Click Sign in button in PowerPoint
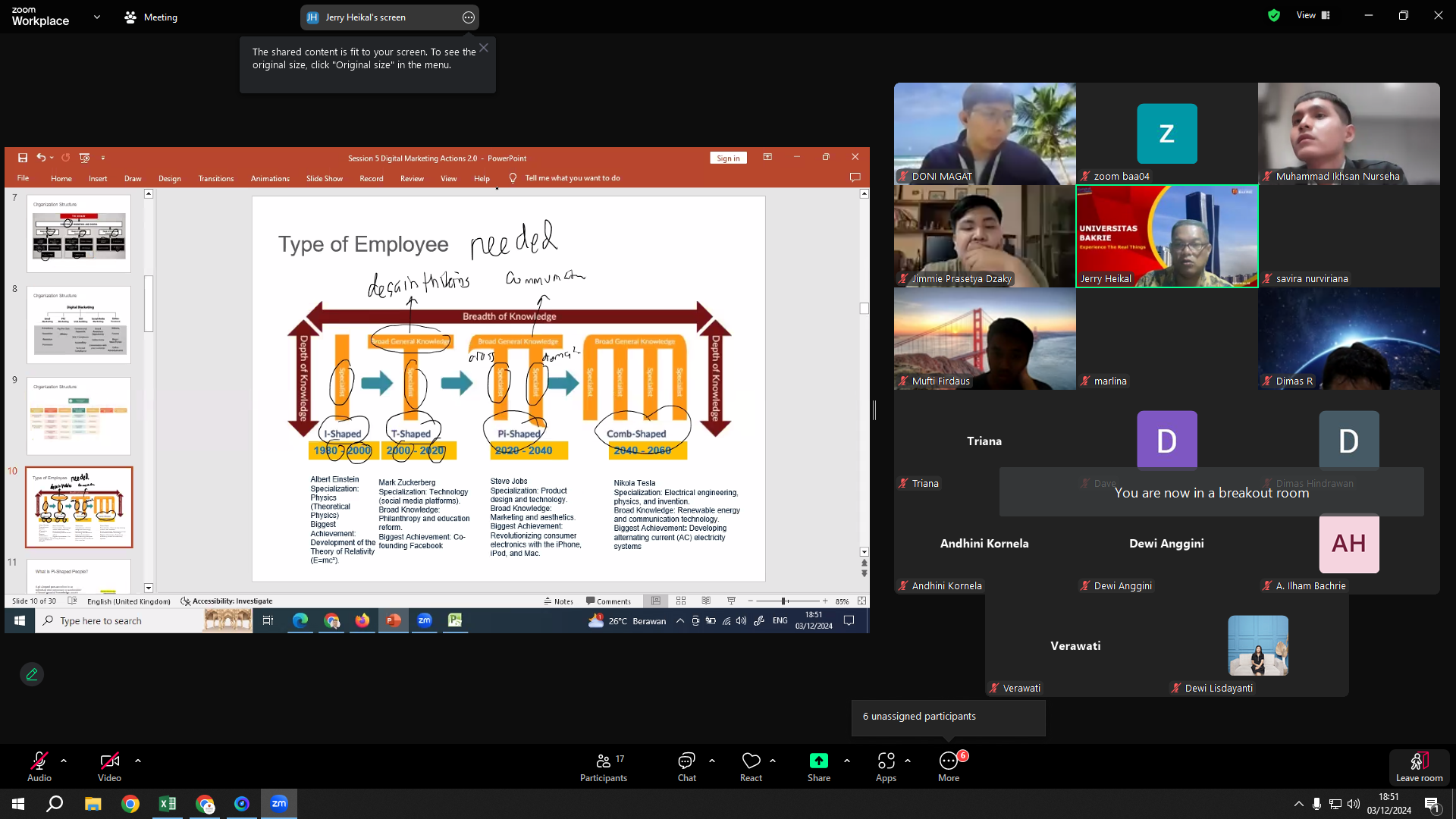 coord(728,158)
